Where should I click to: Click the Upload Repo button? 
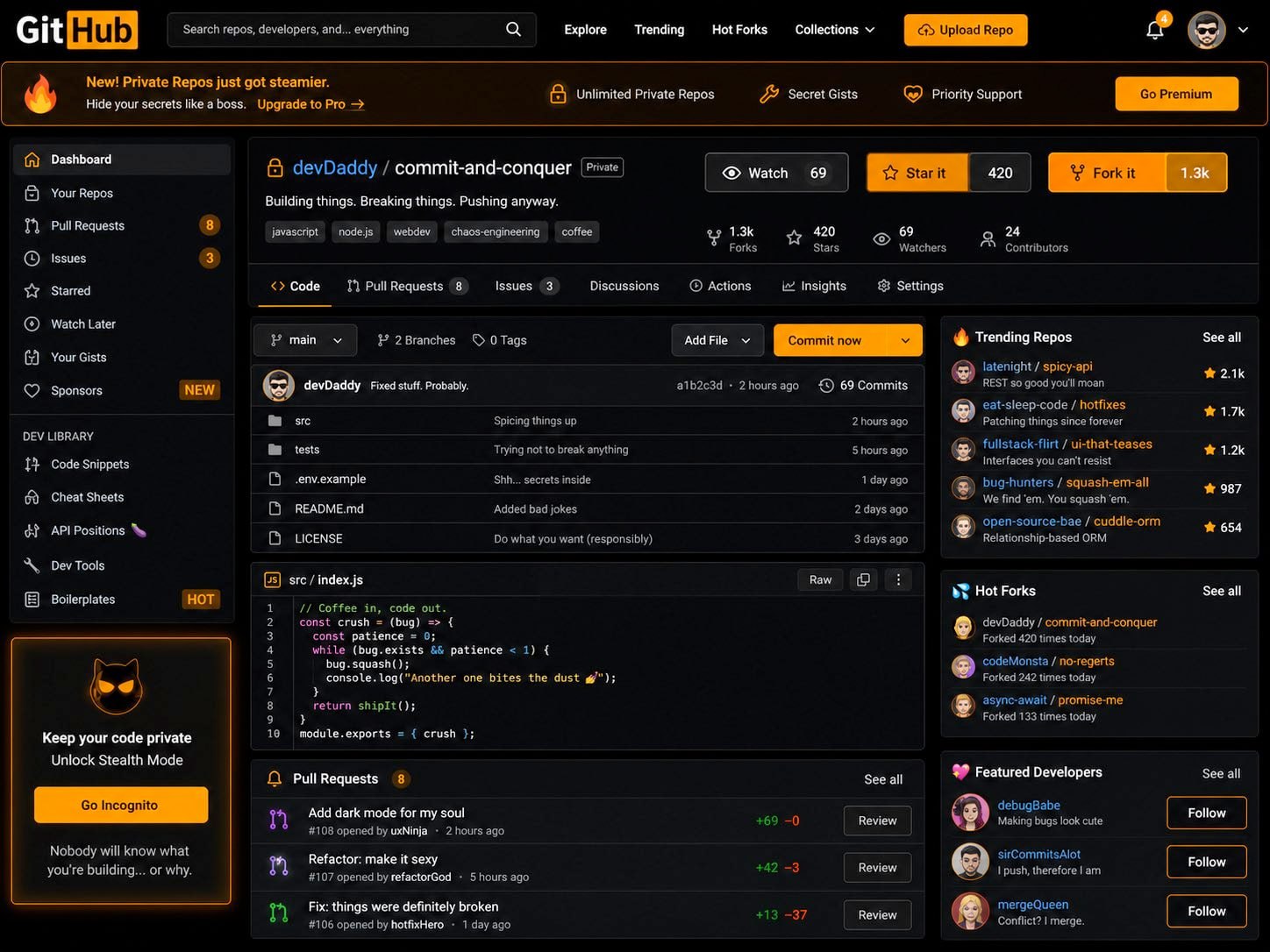(966, 30)
